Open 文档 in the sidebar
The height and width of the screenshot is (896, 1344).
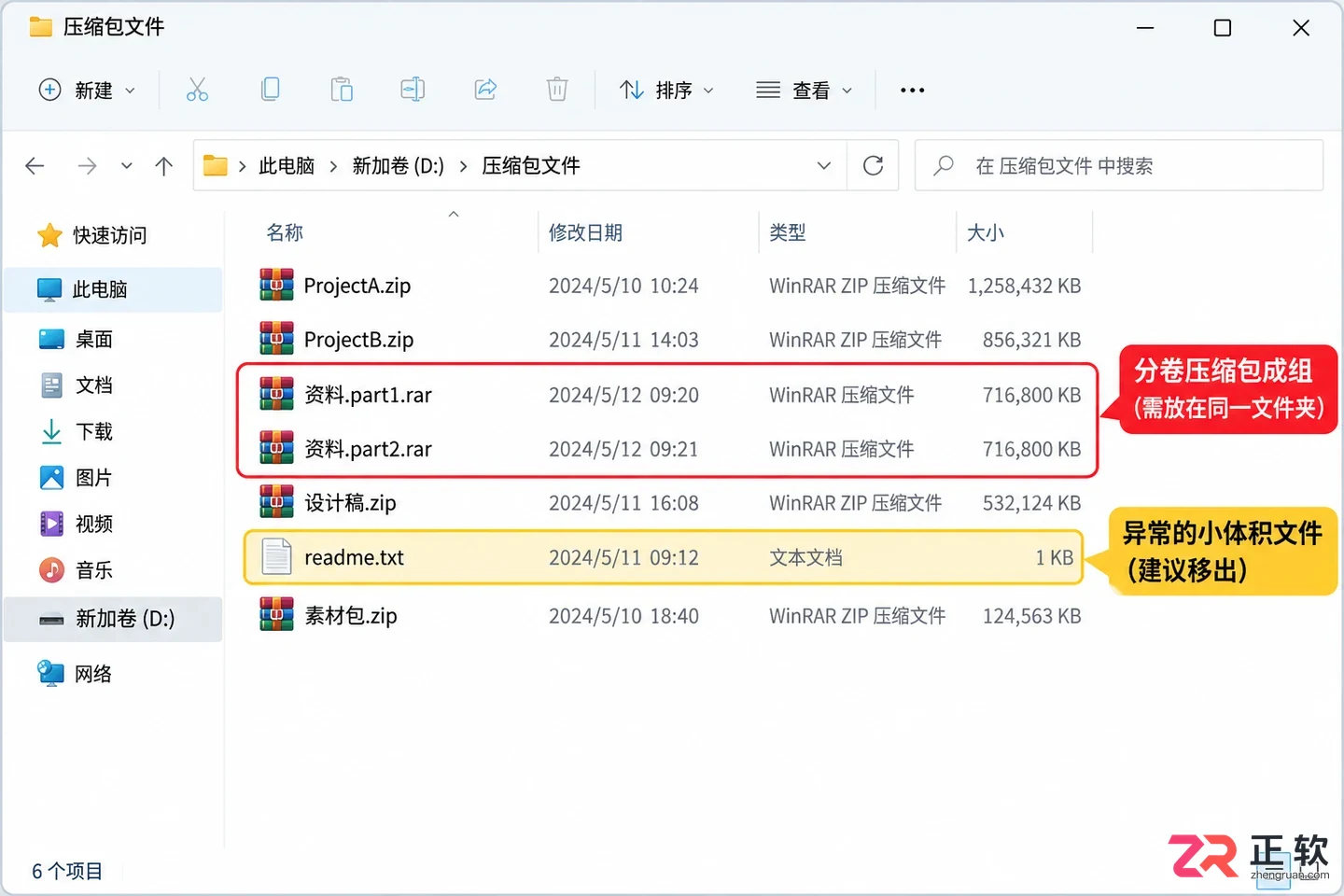(76, 385)
